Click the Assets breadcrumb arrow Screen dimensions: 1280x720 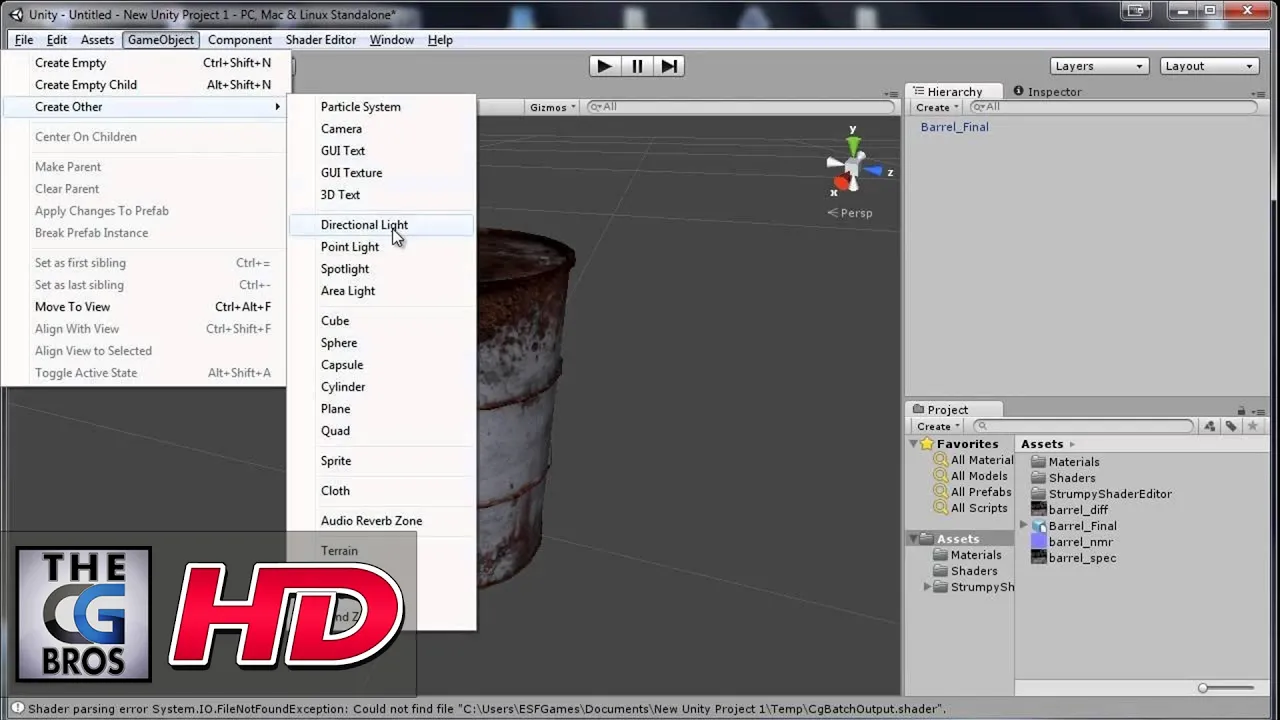(x=1072, y=444)
